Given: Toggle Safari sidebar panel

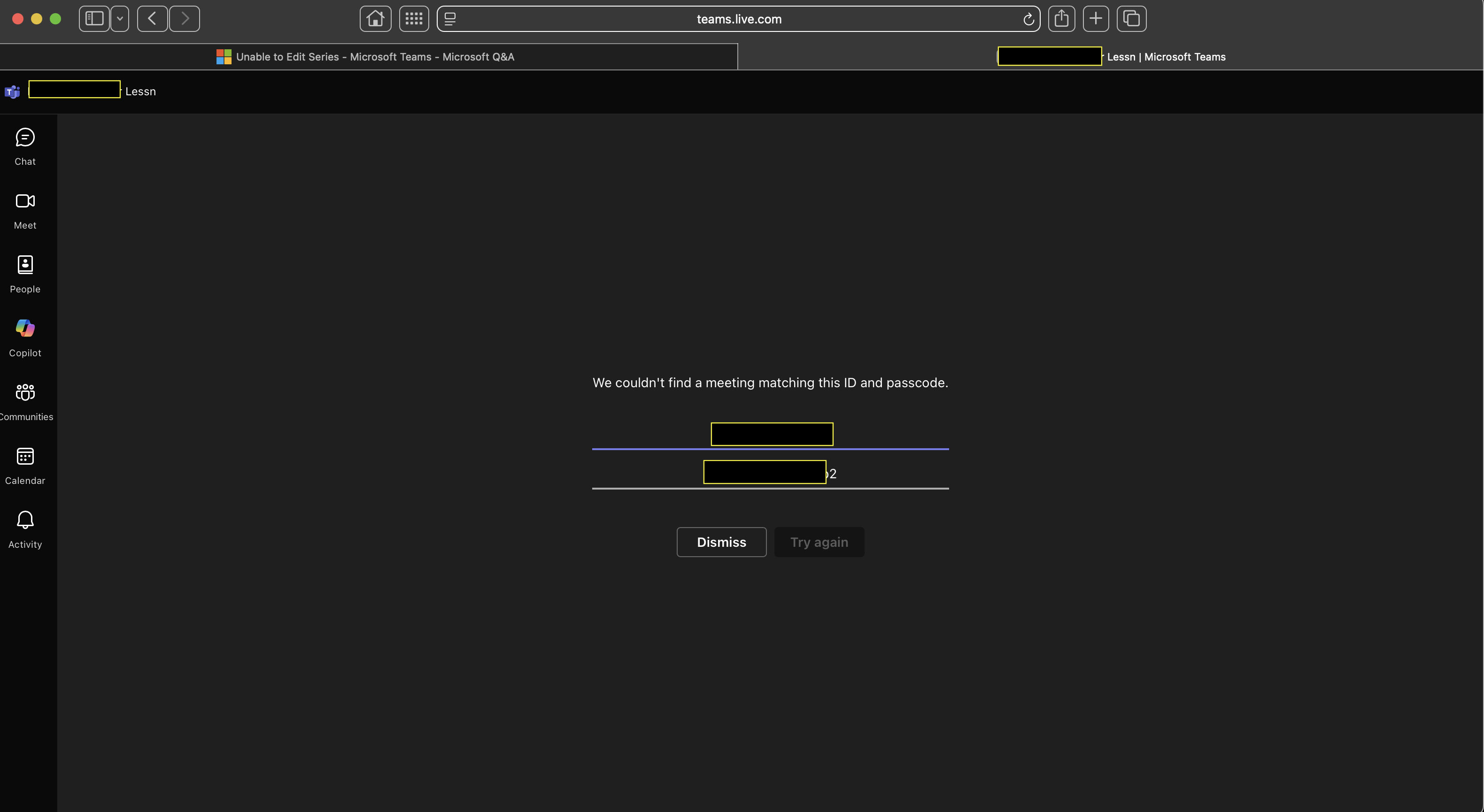Looking at the screenshot, I should coord(94,18).
